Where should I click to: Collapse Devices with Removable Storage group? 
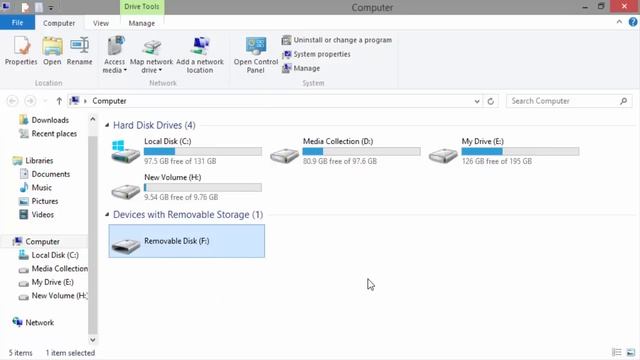coord(107,214)
